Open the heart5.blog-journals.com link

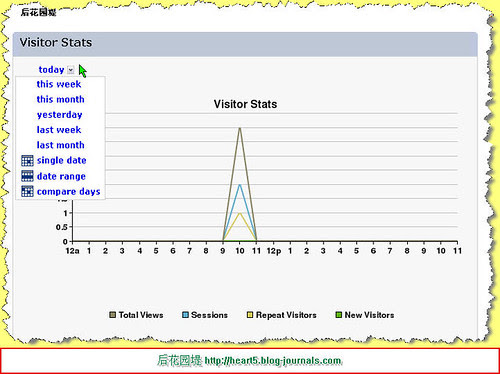[273, 361]
